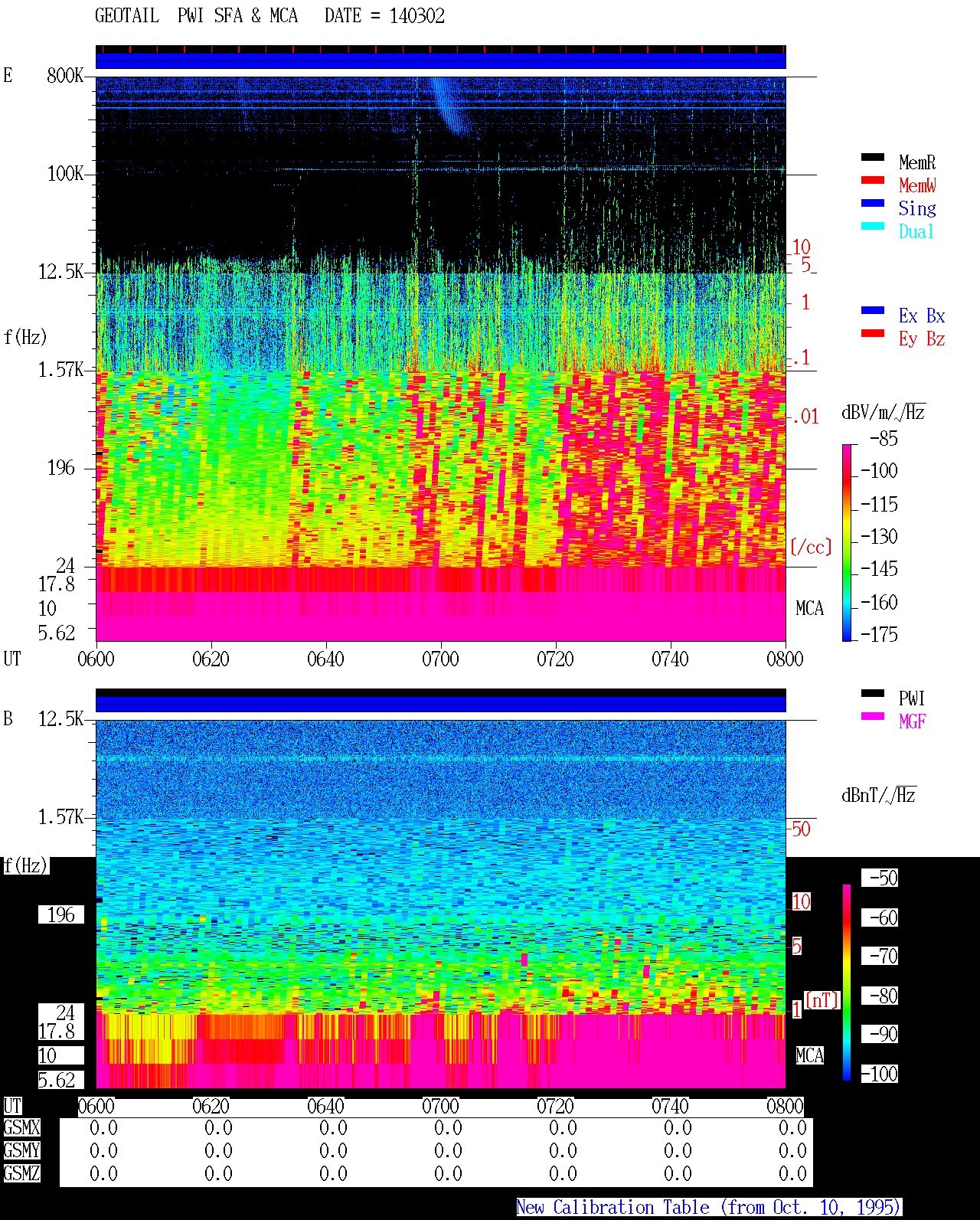Click the 800K frequency label on E panel

[65, 75]
